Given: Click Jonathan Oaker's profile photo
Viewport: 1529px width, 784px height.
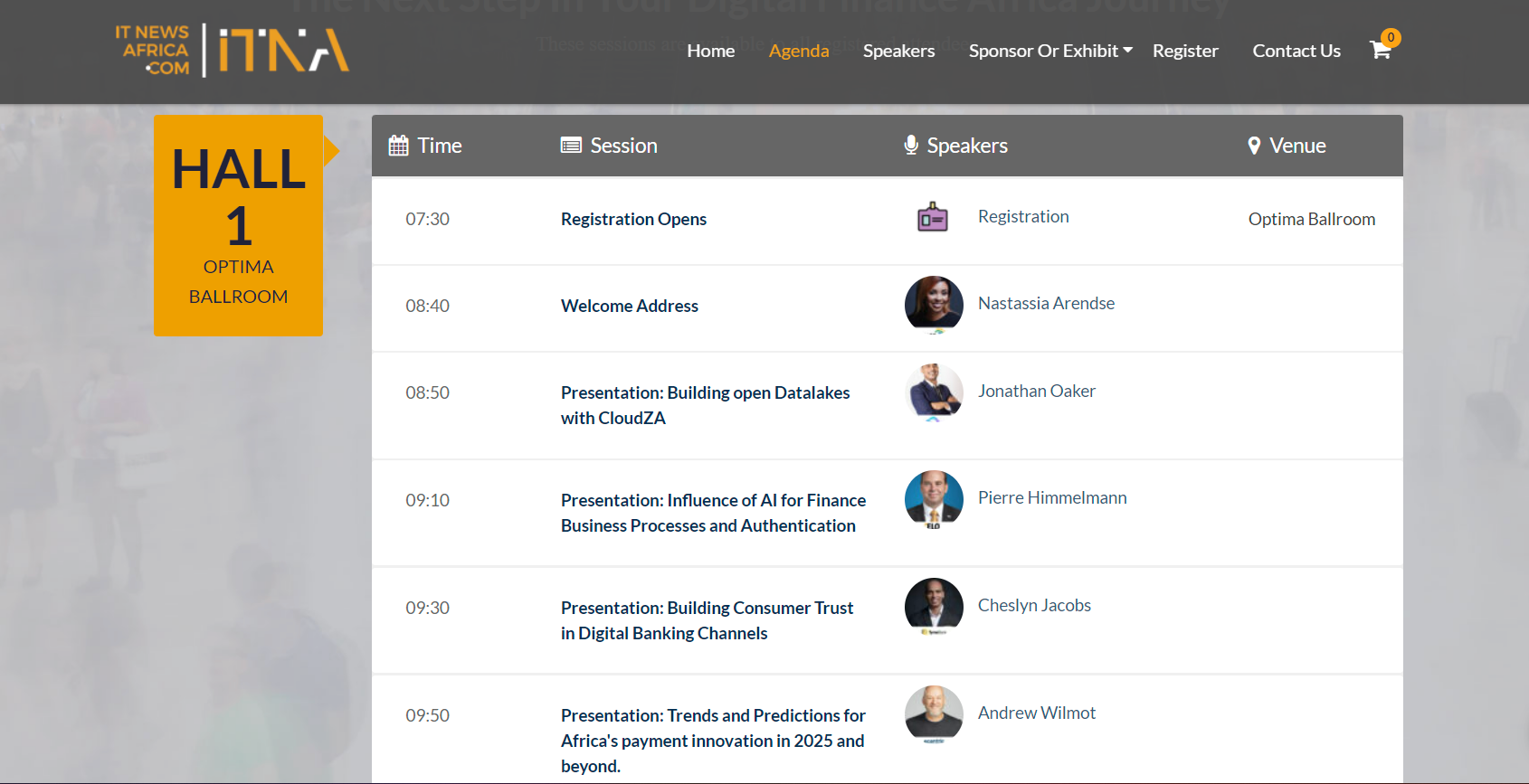Looking at the screenshot, I should 934,392.
